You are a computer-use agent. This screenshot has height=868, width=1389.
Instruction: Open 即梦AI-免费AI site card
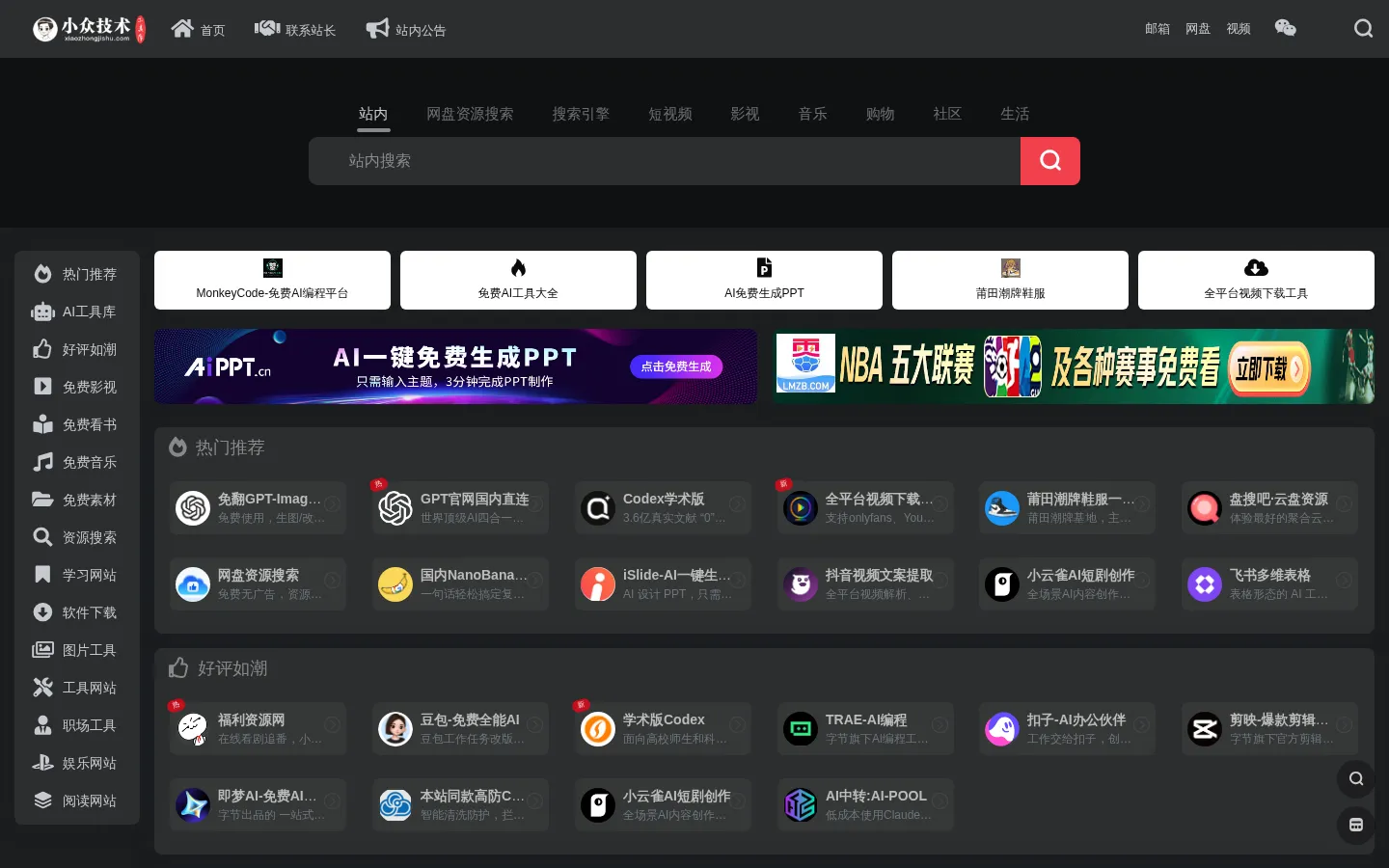258,804
